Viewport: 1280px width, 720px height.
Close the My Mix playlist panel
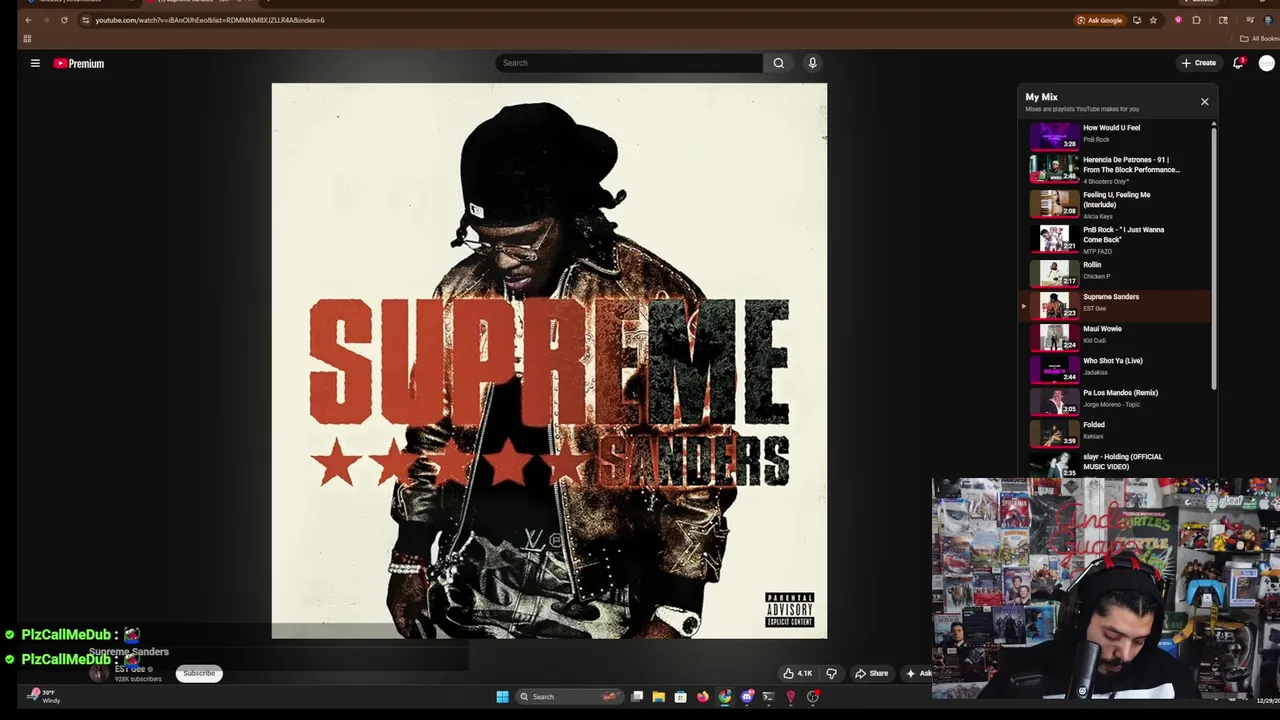click(x=1204, y=101)
